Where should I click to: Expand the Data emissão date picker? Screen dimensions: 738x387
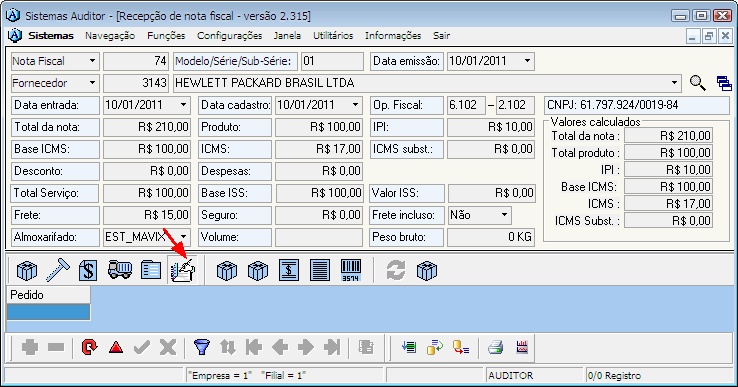tap(528, 61)
